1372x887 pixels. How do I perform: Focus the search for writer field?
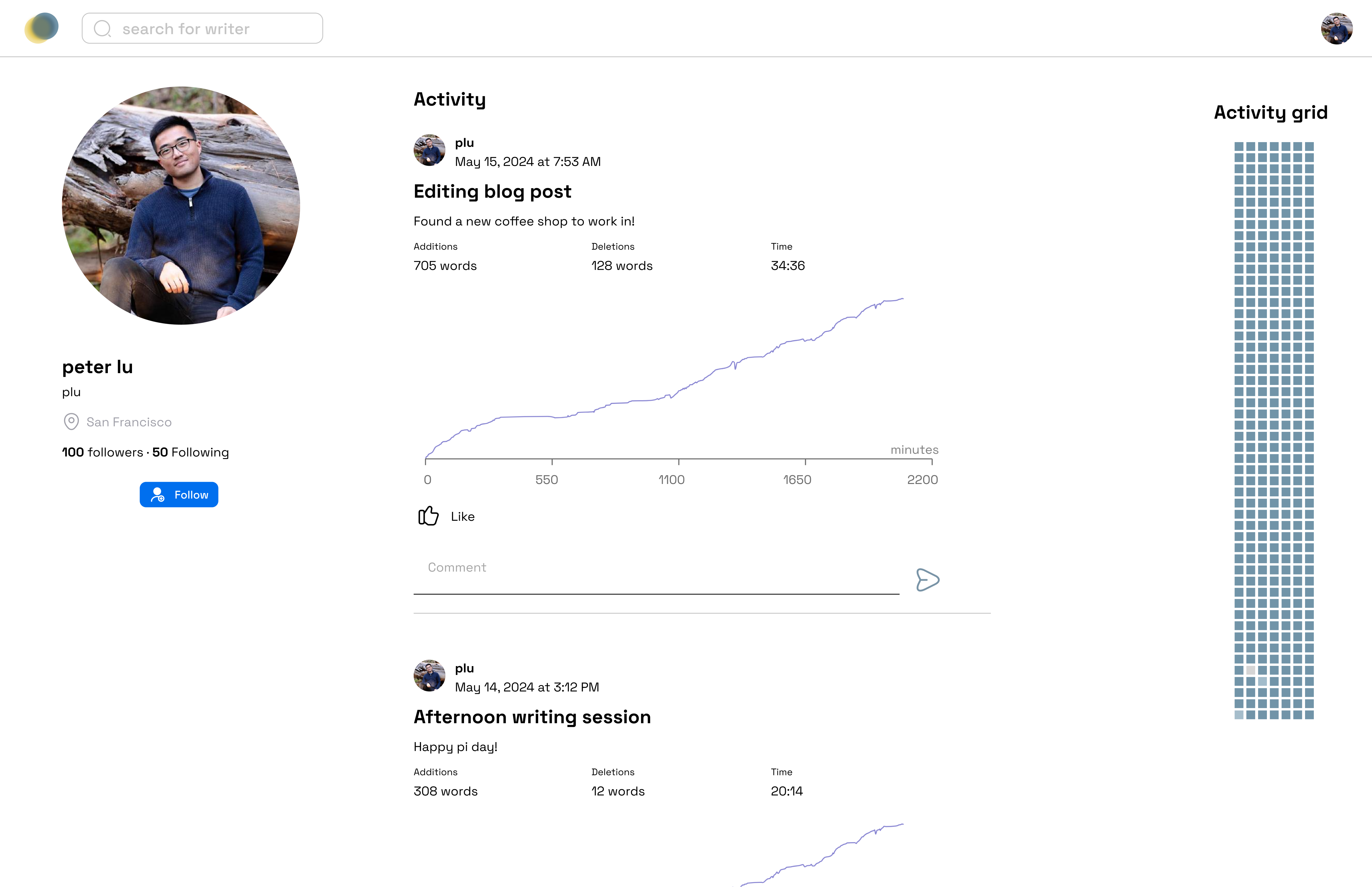(x=219, y=29)
